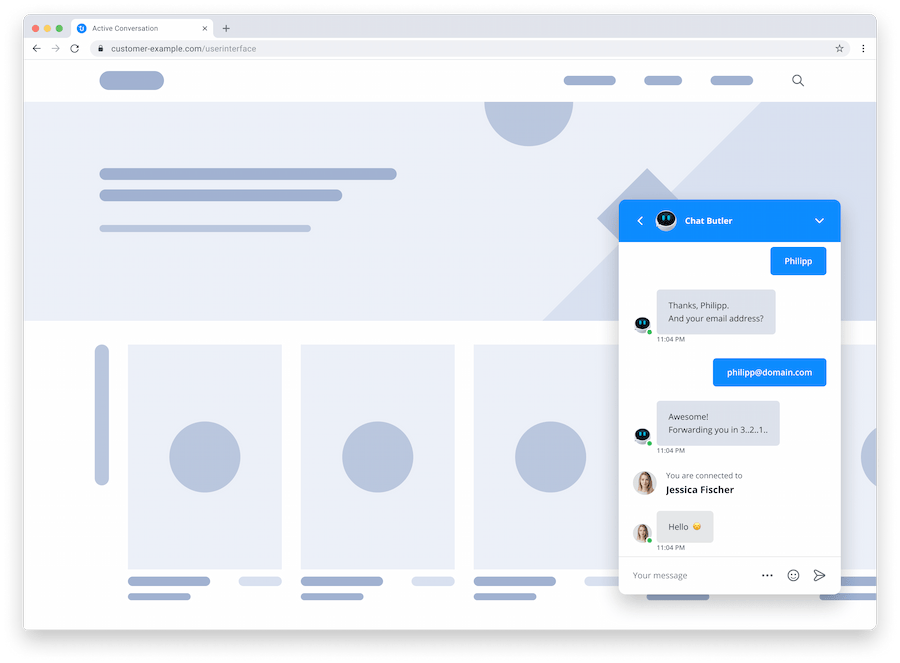
Task: Click the bot avatar next to Awesome message
Action: (x=642, y=434)
